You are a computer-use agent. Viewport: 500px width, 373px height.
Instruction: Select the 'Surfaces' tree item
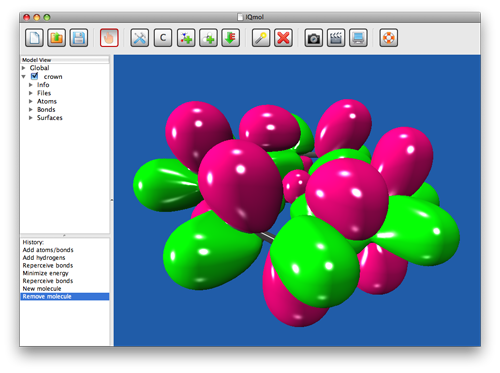50,118
